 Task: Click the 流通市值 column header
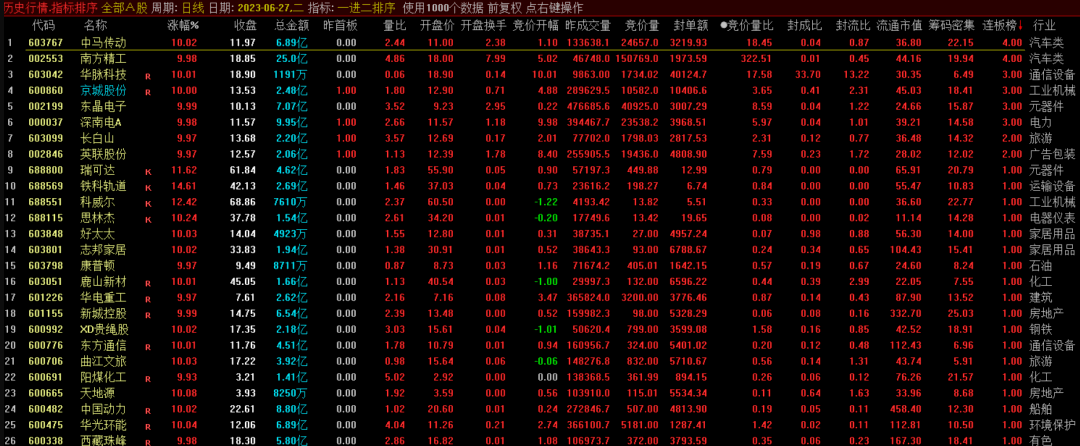900,26
